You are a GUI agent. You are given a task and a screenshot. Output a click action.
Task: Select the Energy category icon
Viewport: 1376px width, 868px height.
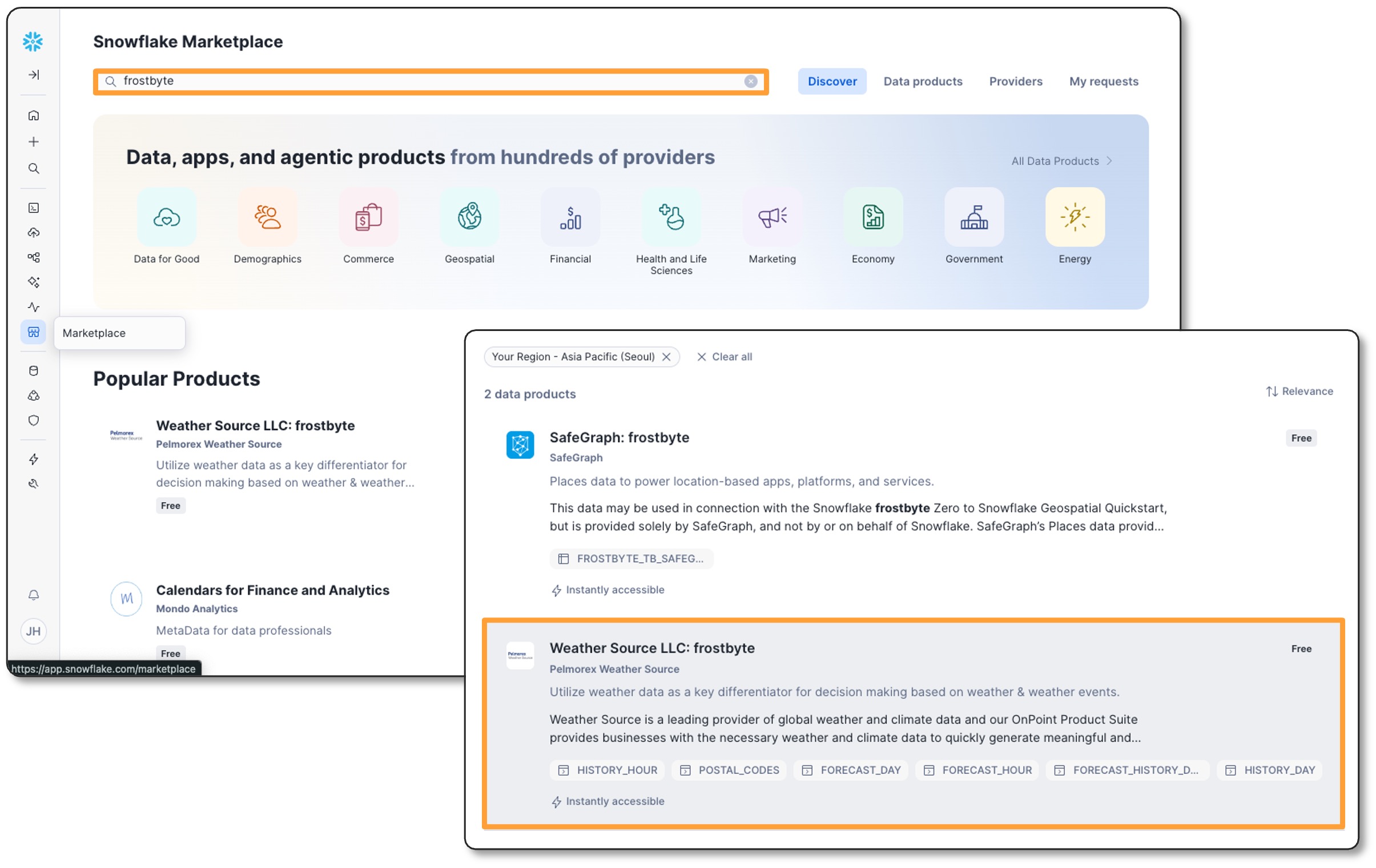(1075, 217)
